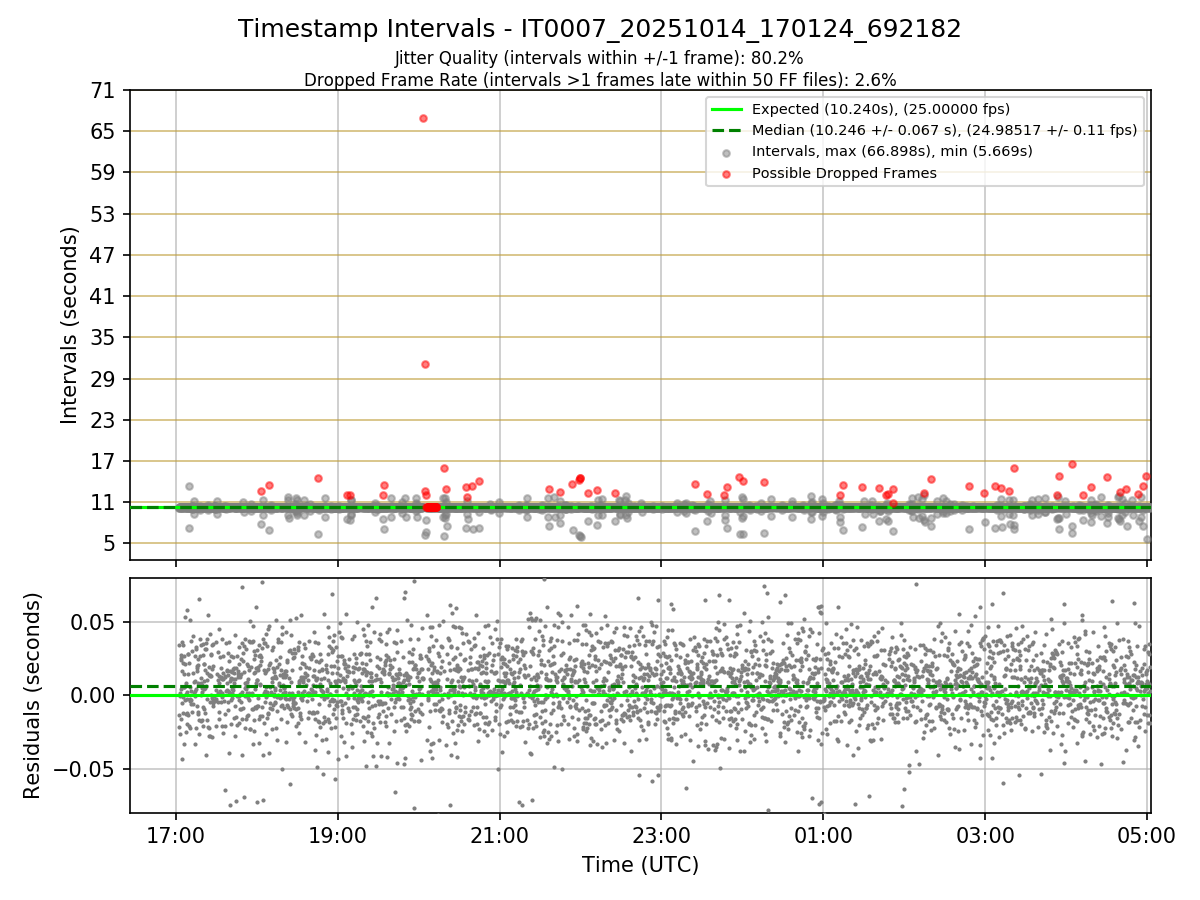The width and height of the screenshot is (1200, 900).
Task: Click the 'Time (UTC)' x-axis label
Action: click(640, 865)
